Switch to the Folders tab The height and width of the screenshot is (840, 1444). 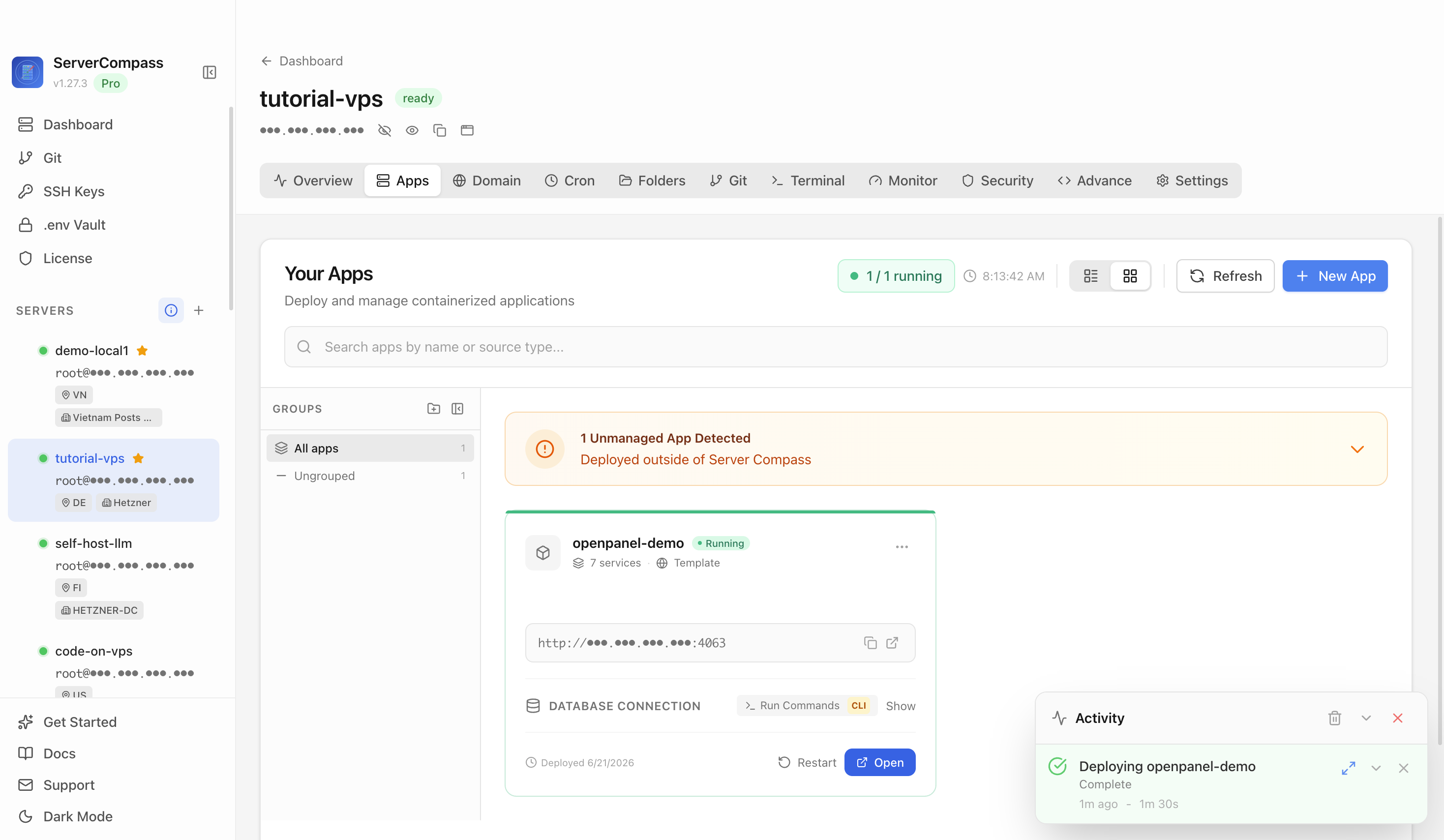(652, 180)
